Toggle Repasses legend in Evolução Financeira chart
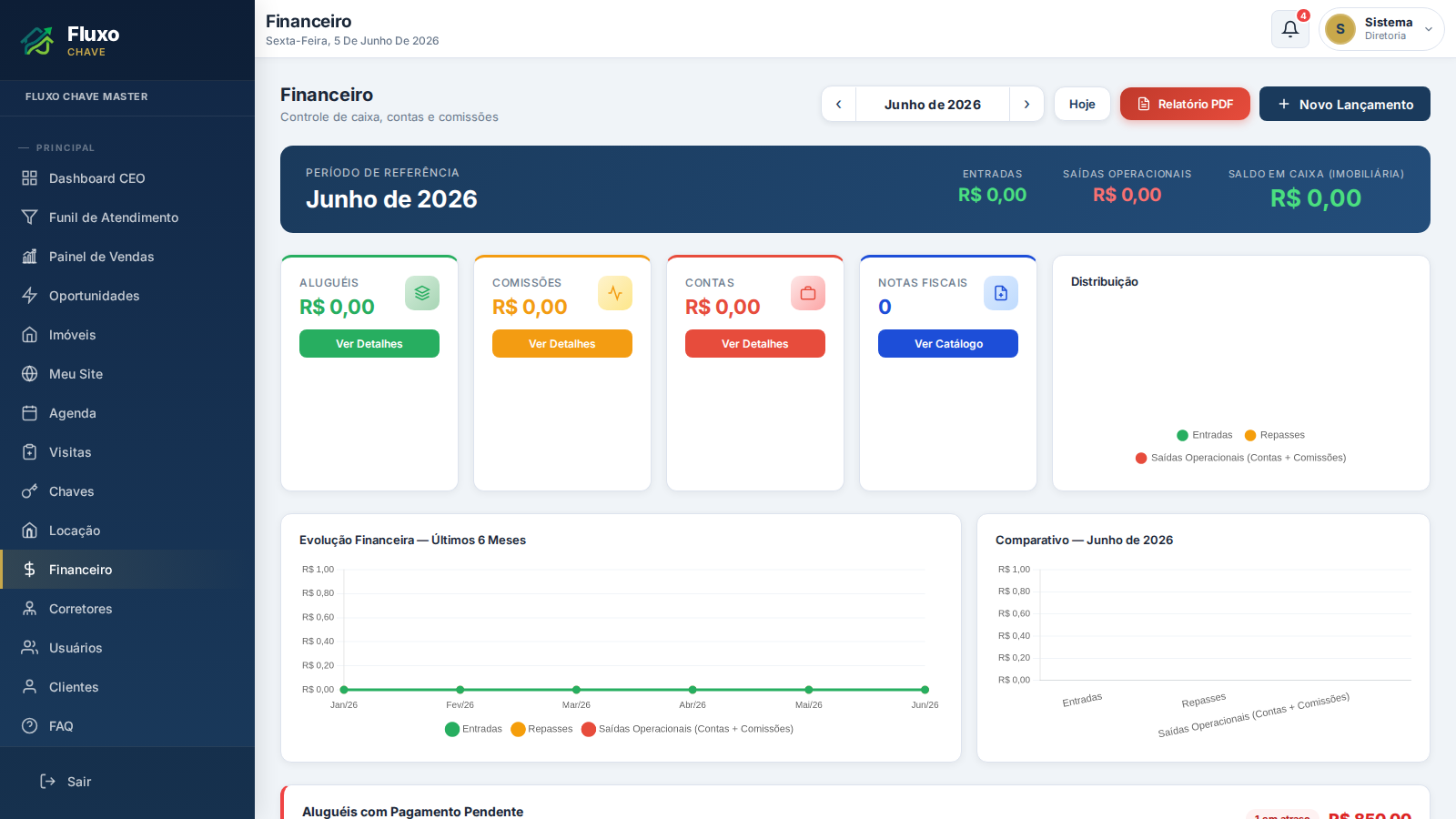The width and height of the screenshot is (1456, 819). click(x=541, y=729)
